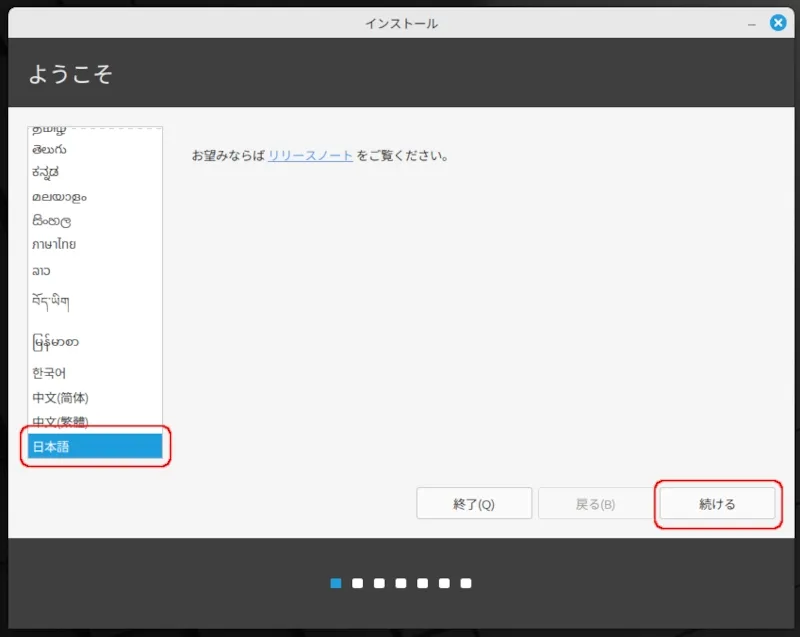The height and width of the screenshot is (637, 800).
Task: Choose 中文(简体) from the language list
Action: click(60, 398)
